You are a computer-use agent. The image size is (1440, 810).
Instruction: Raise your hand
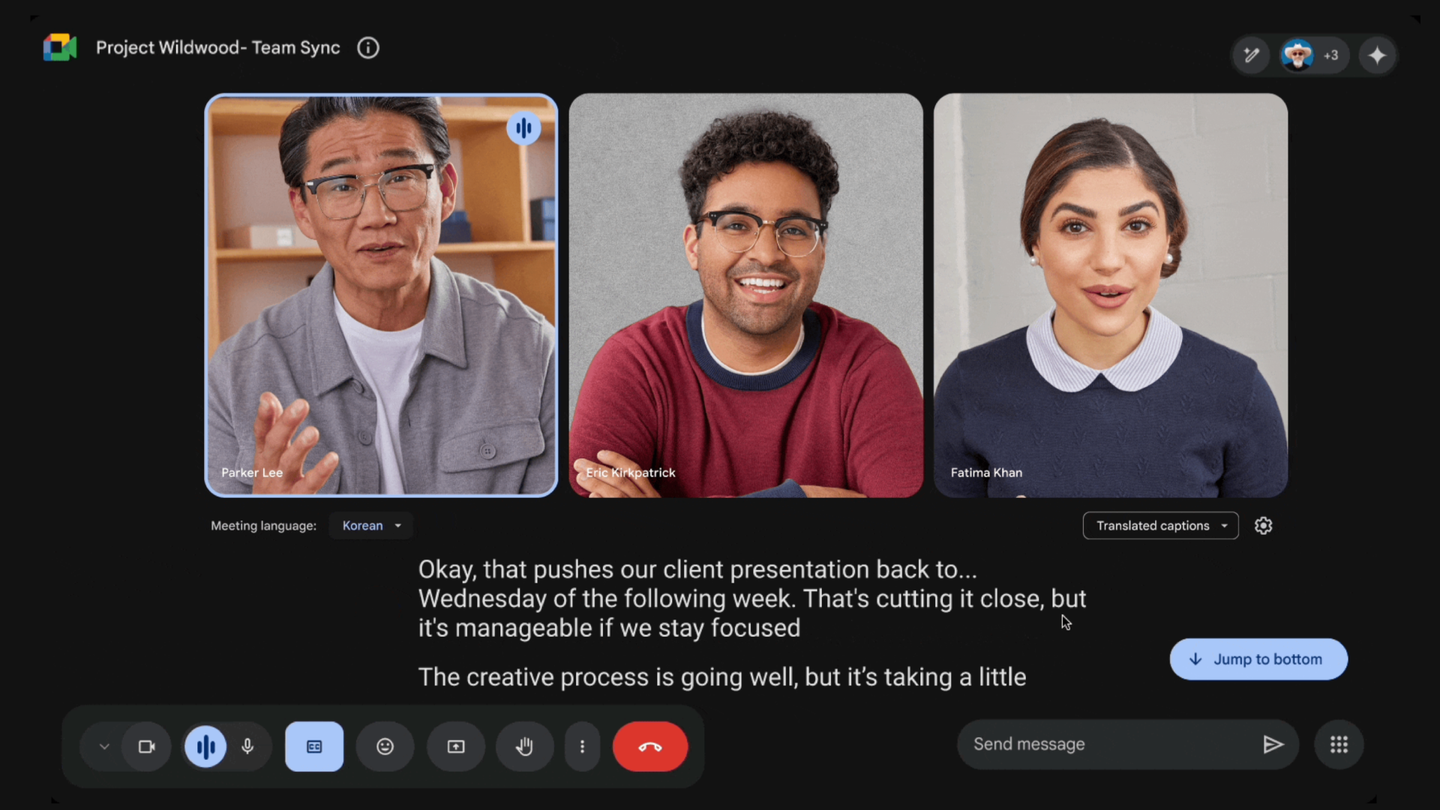click(525, 745)
